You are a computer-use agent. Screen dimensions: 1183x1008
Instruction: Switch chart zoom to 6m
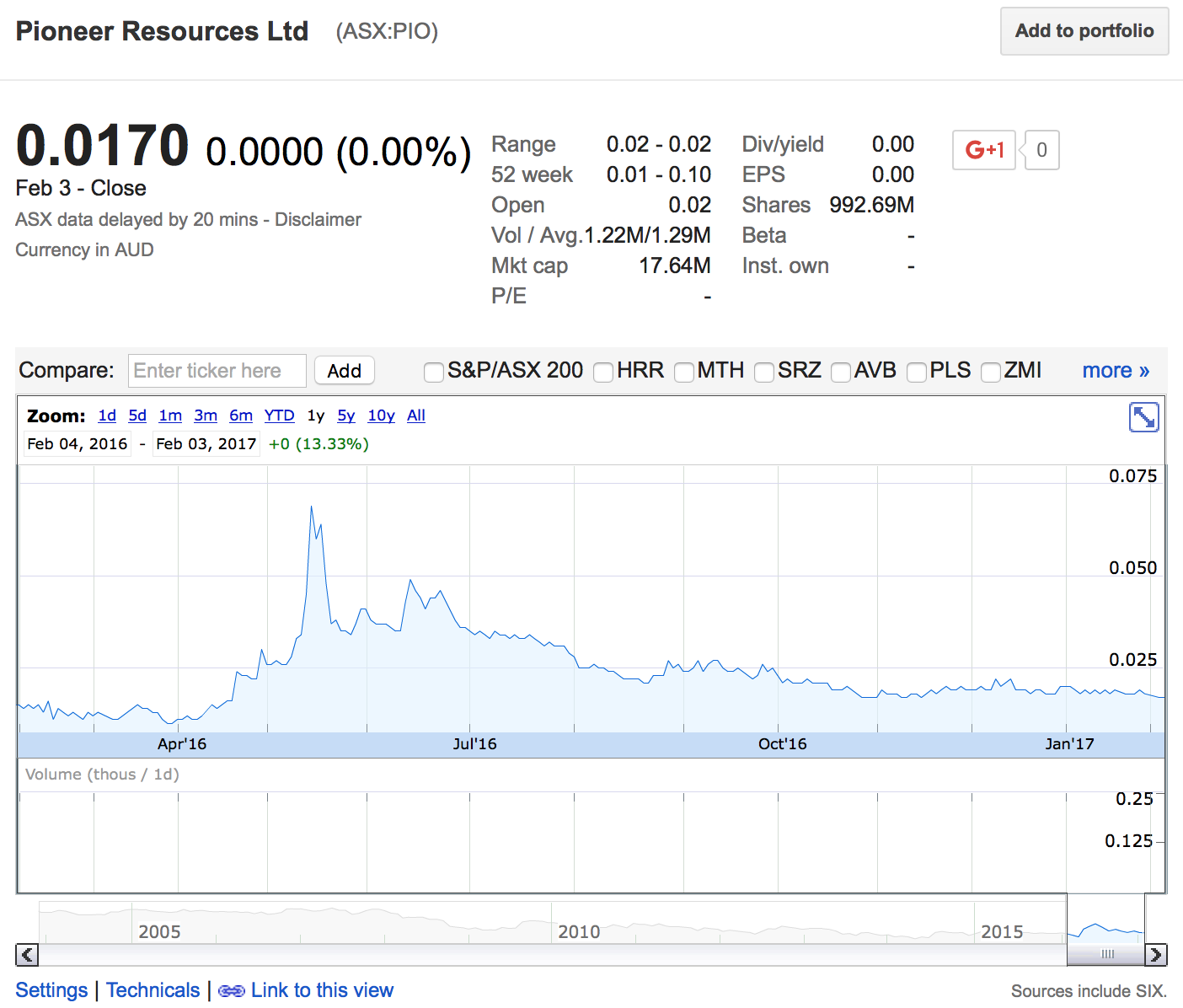coord(241,416)
